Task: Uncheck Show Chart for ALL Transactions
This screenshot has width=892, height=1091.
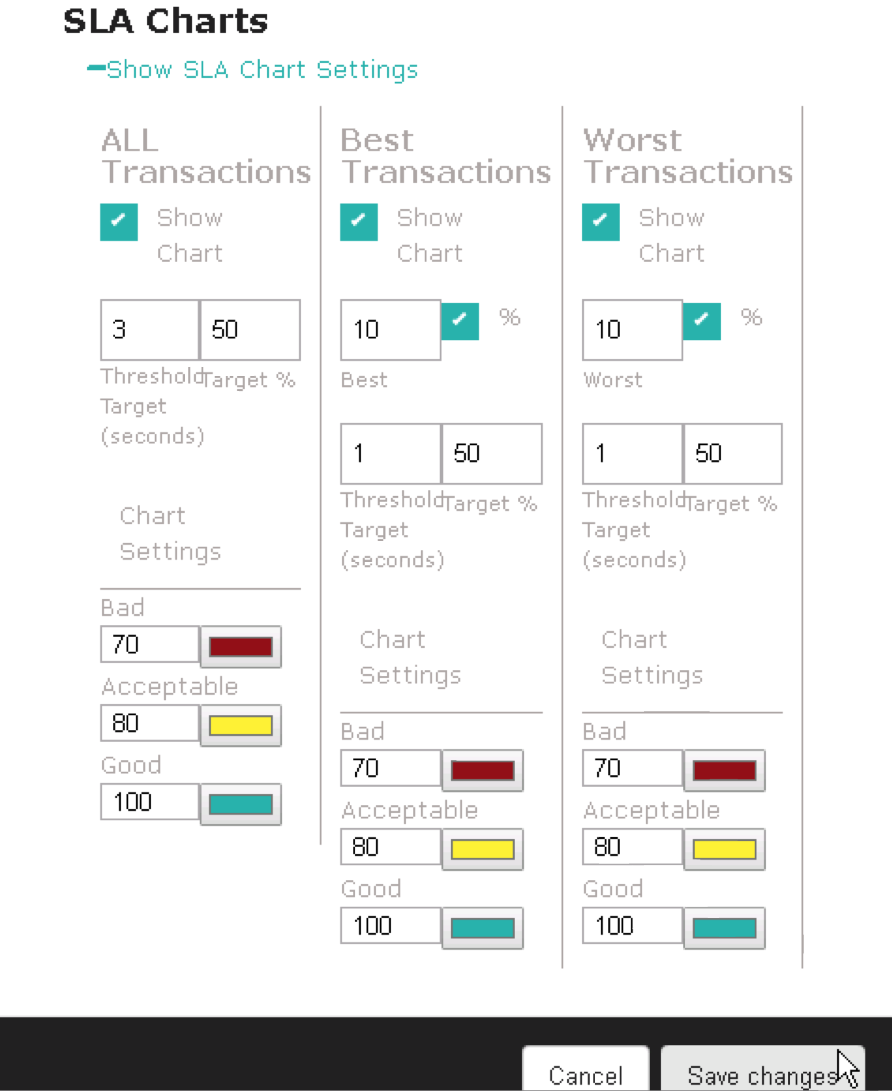Action: (x=119, y=222)
